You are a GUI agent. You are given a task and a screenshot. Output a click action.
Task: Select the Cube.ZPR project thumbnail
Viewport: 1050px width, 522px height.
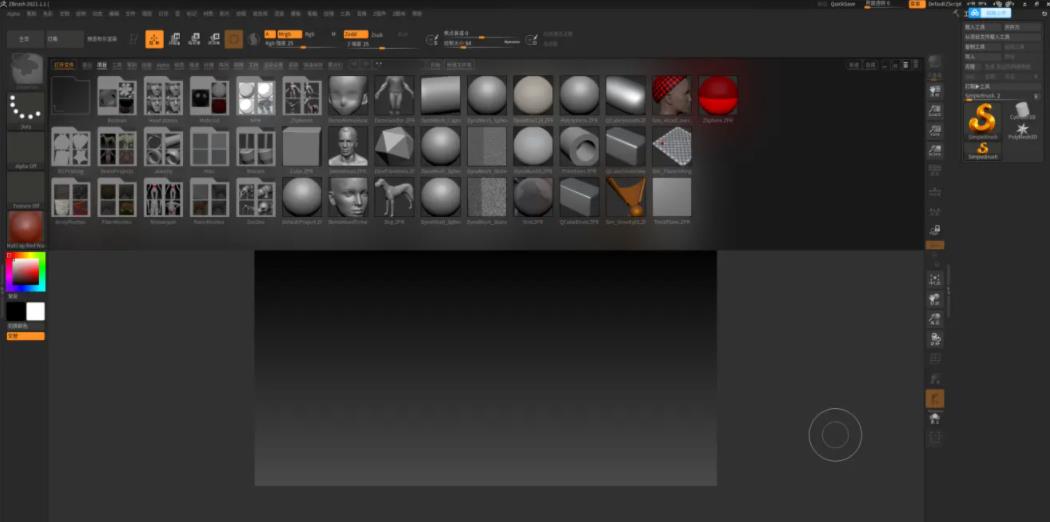click(x=302, y=149)
